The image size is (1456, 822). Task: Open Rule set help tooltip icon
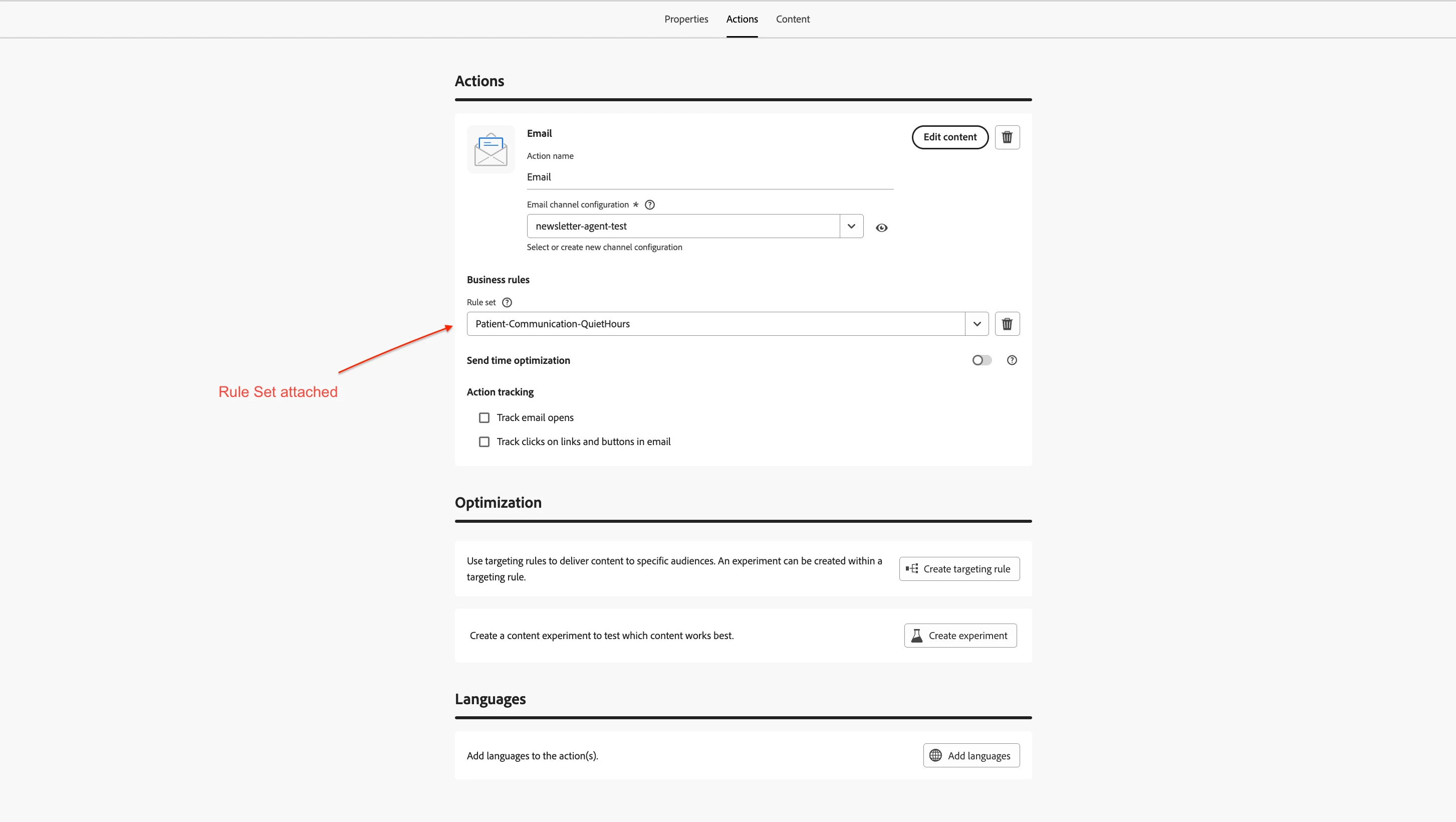click(507, 302)
